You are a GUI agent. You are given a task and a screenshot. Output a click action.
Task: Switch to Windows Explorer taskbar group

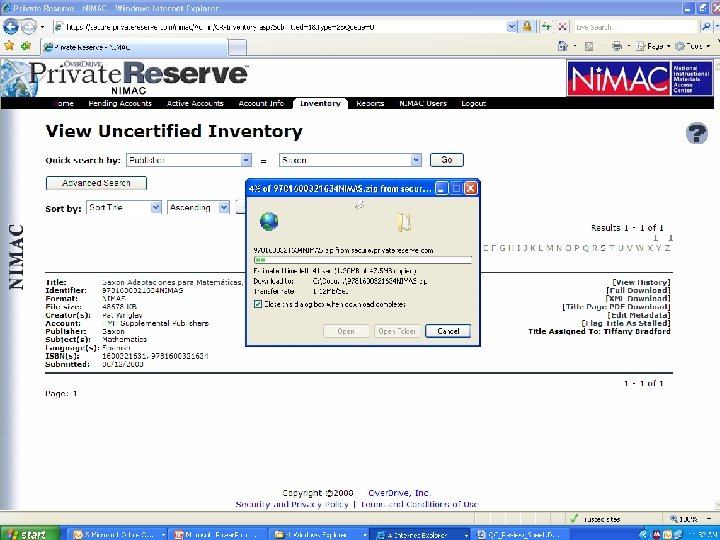pyautogui.click(x=321, y=534)
